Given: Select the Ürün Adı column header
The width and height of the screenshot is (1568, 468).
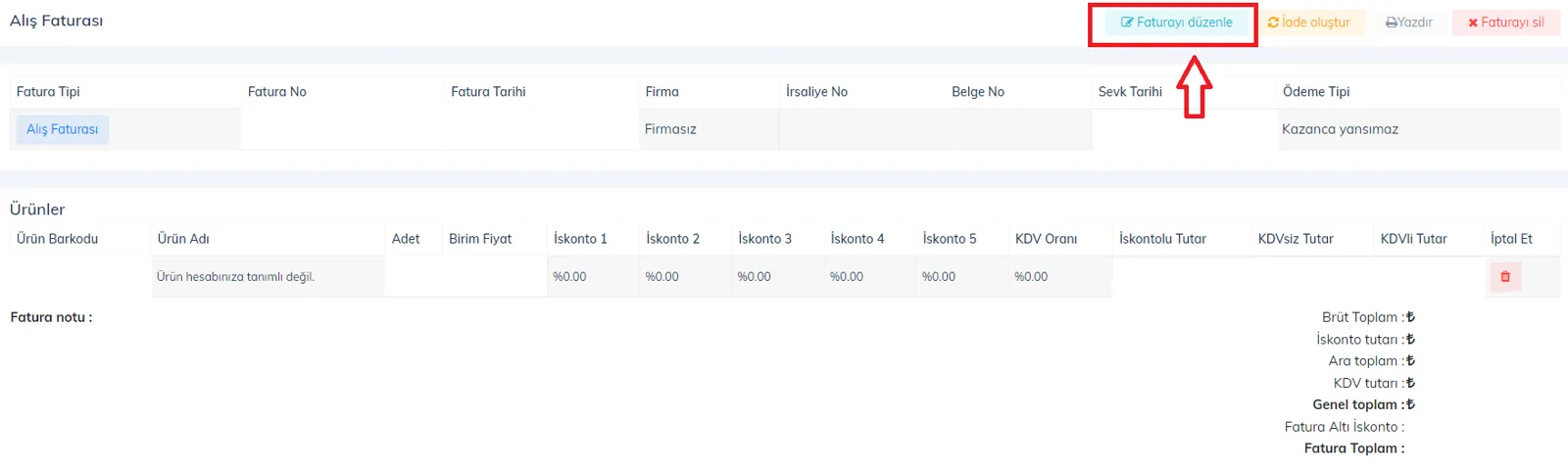Looking at the screenshot, I should (183, 239).
